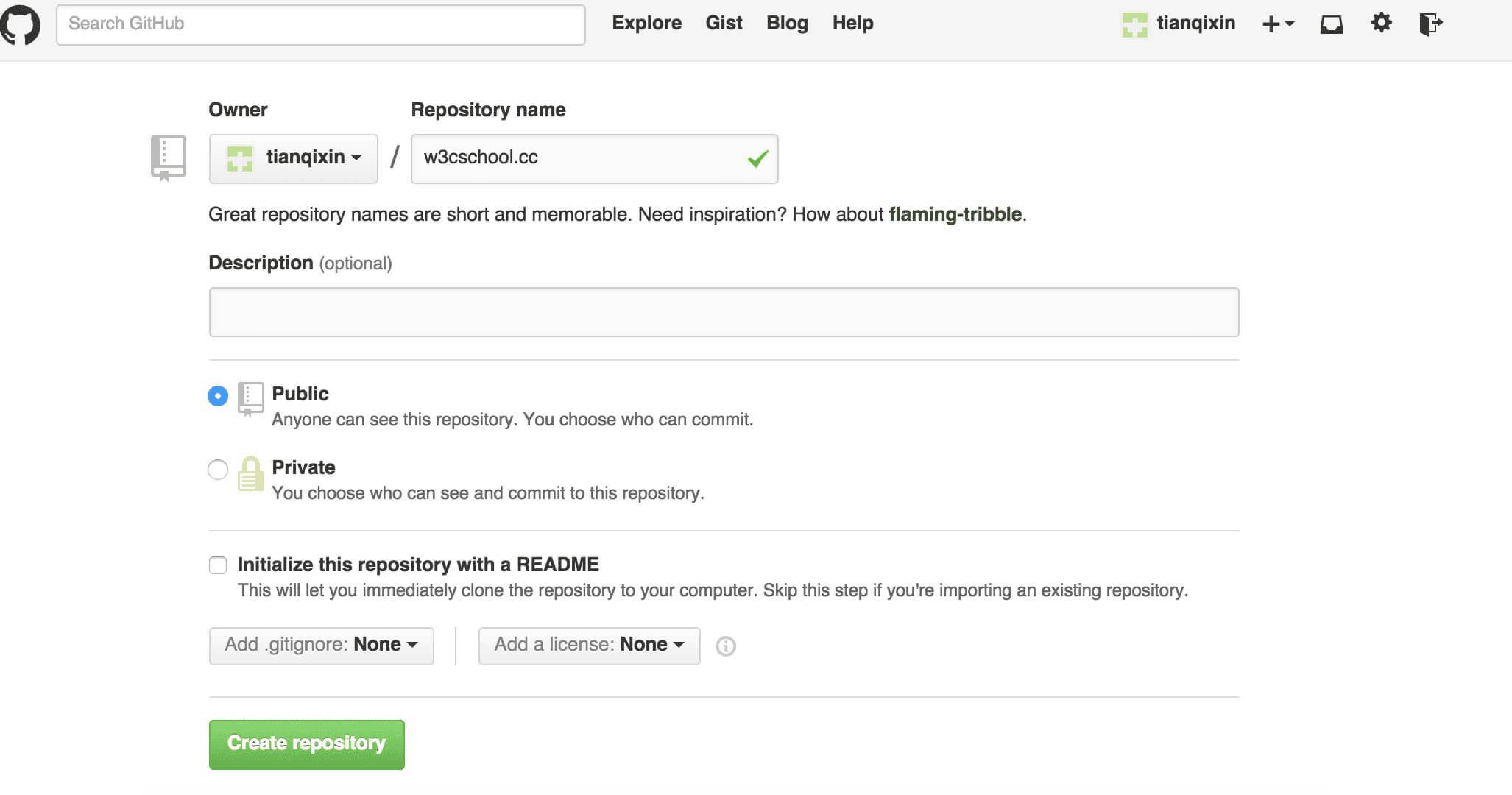Click the sign out icon
This screenshot has height=795, width=1512.
[1430, 24]
